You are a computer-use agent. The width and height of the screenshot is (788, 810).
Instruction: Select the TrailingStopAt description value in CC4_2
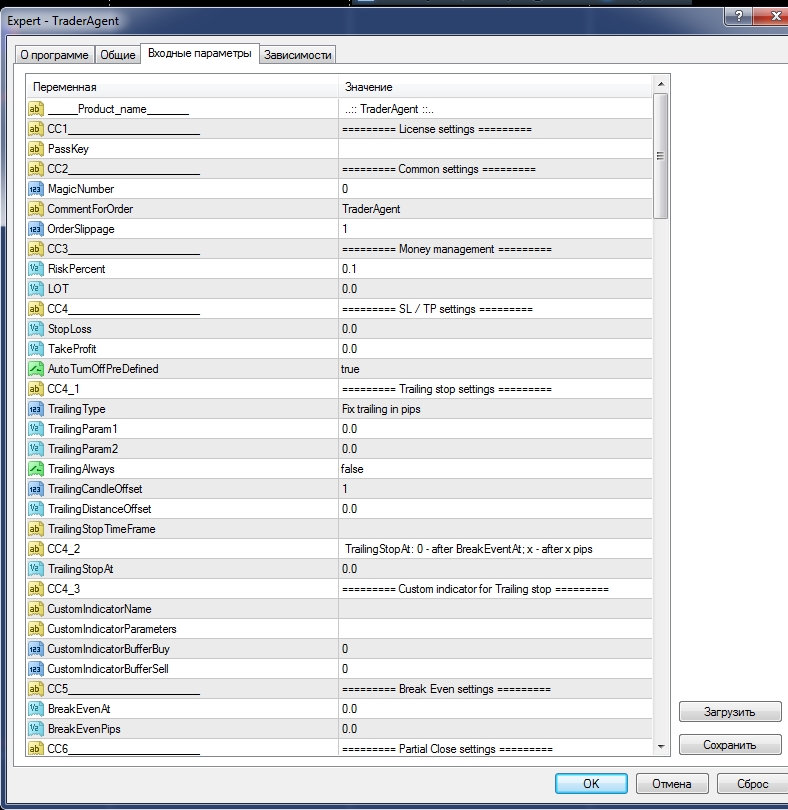469,549
